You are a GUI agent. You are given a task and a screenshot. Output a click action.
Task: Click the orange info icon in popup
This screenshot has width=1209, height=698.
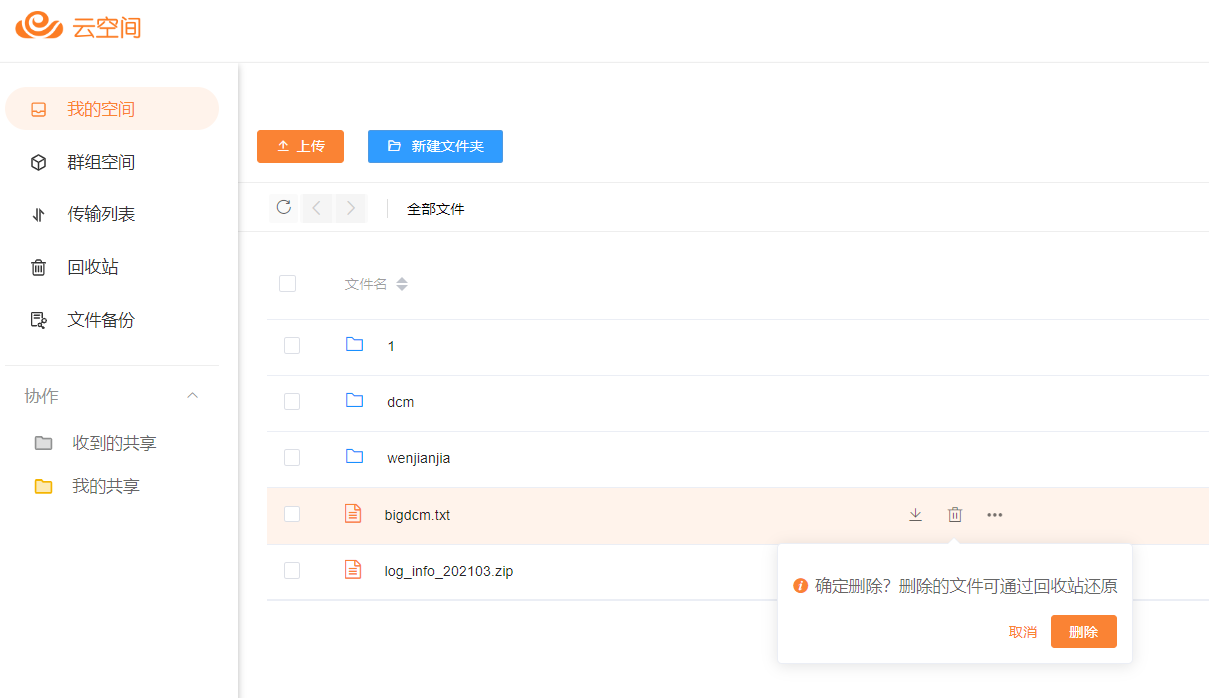pyautogui.click(x=800, y=586)
